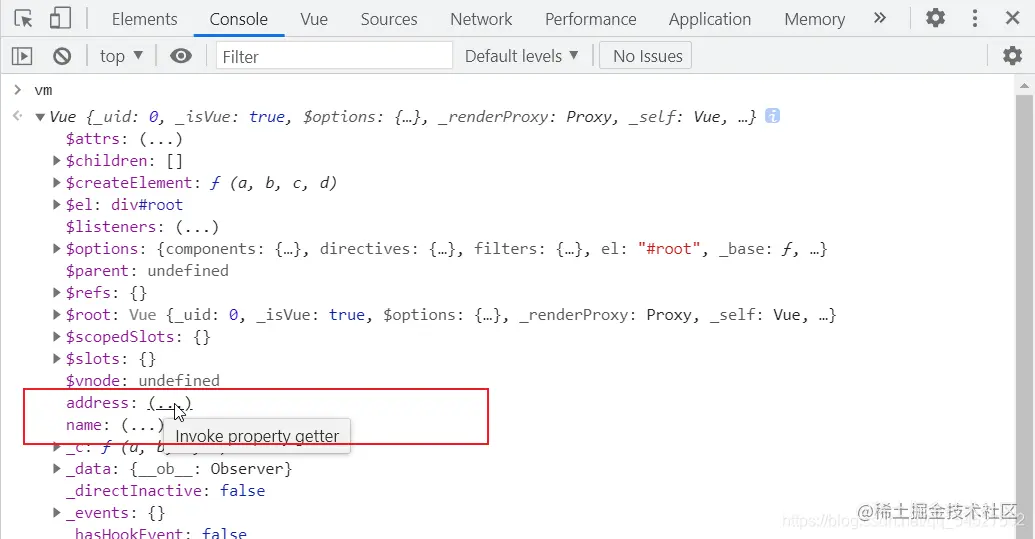Activate the inspect element picker icon
Viewport: 1035px width, 539px height.
point(24,18)
